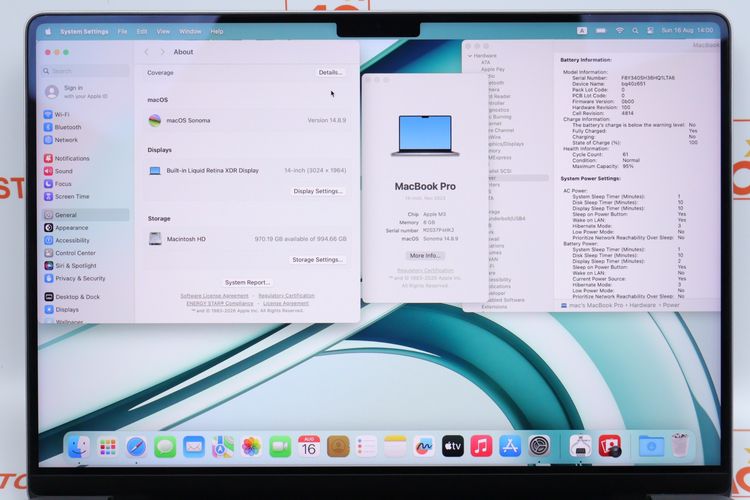750x500 pixels.
Task: Go forward using the toolbar arrow
Action: (163, 52)
